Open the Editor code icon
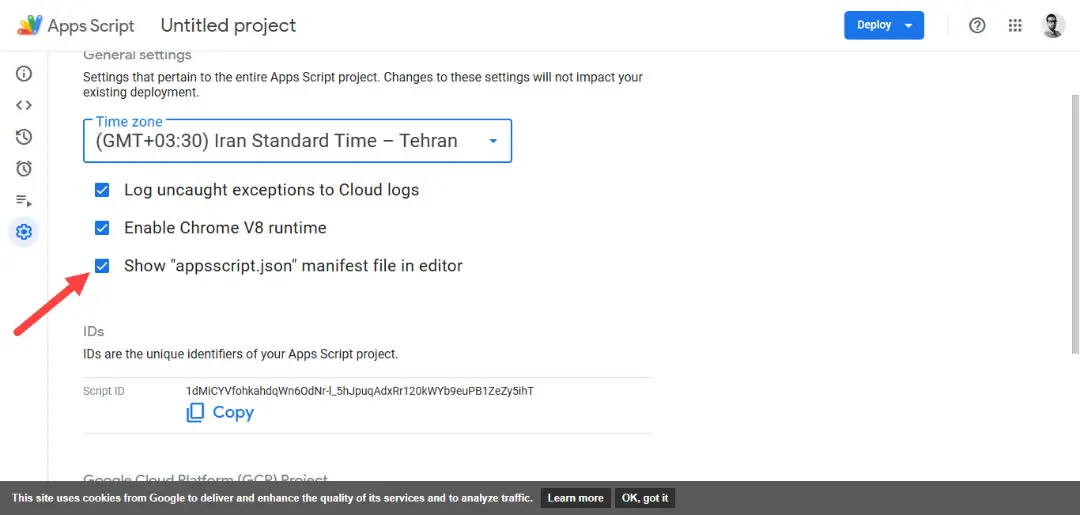This screenshot has width=1080, height=515. pos(23,105)
